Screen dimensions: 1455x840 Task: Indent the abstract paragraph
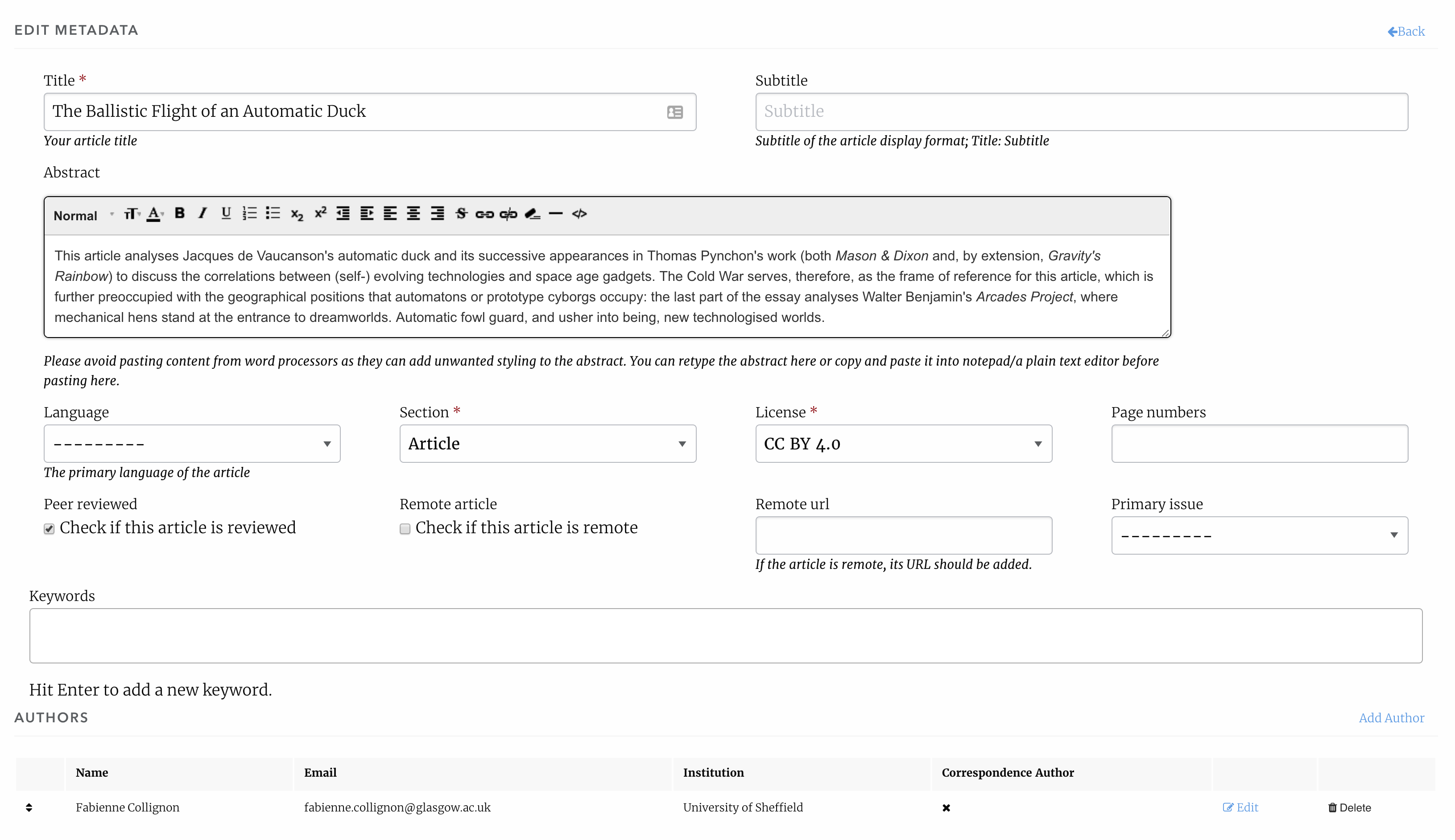pos(367,214)
